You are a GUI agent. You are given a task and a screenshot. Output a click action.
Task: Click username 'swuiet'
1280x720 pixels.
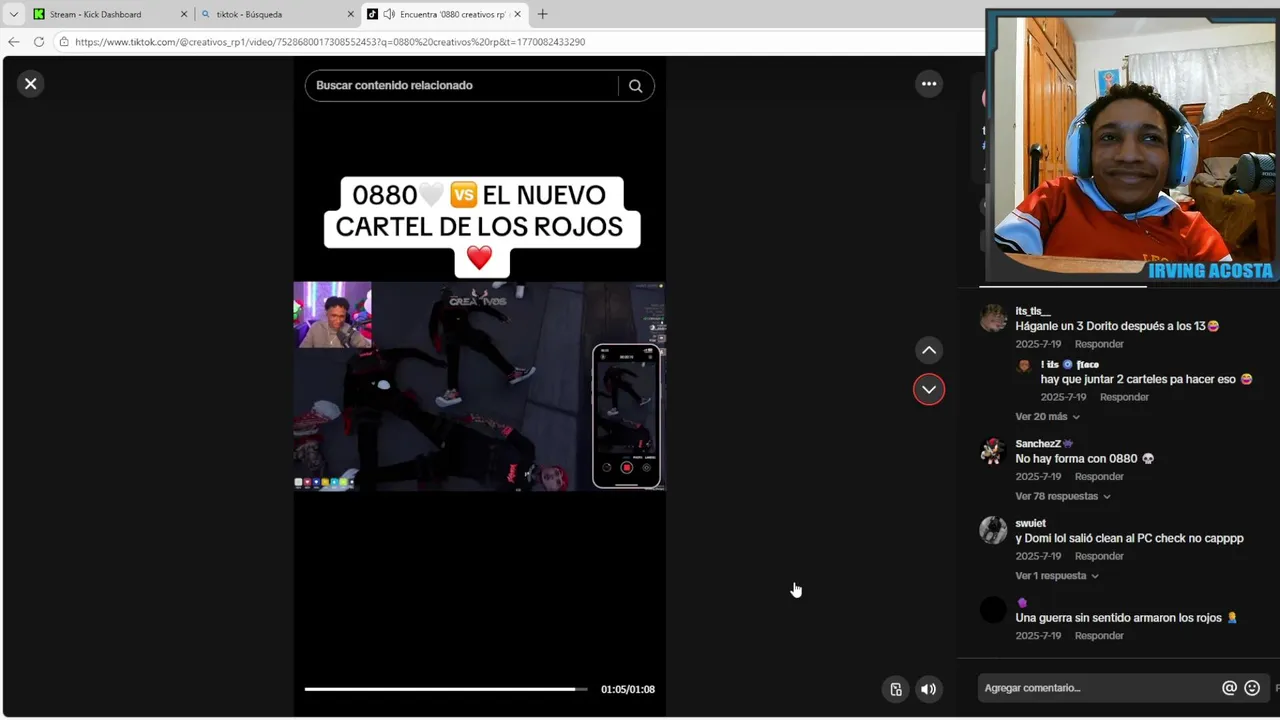click(1030, 523)
